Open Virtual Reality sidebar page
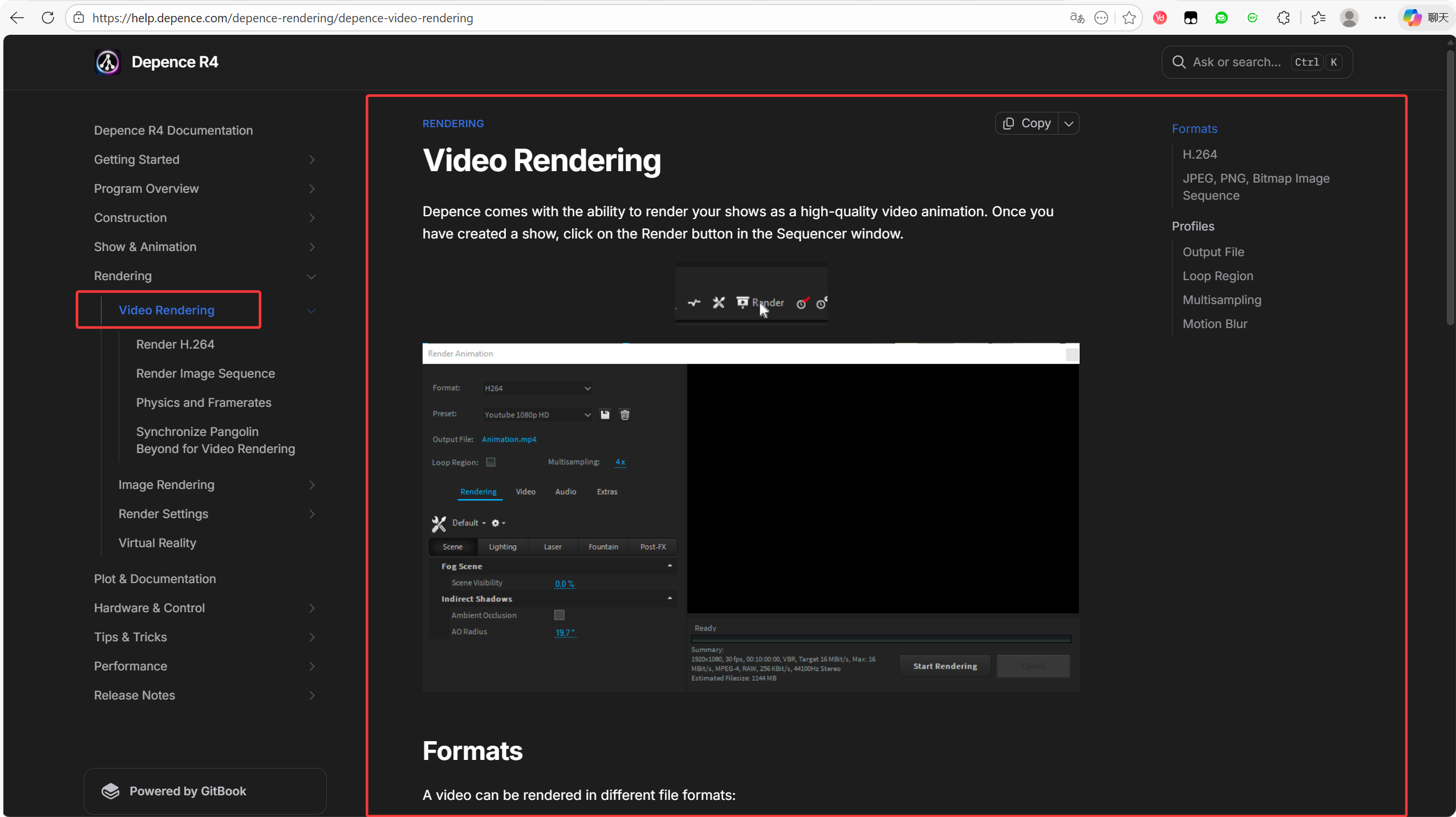This screenshot has width=1456, height=817. 157,543
